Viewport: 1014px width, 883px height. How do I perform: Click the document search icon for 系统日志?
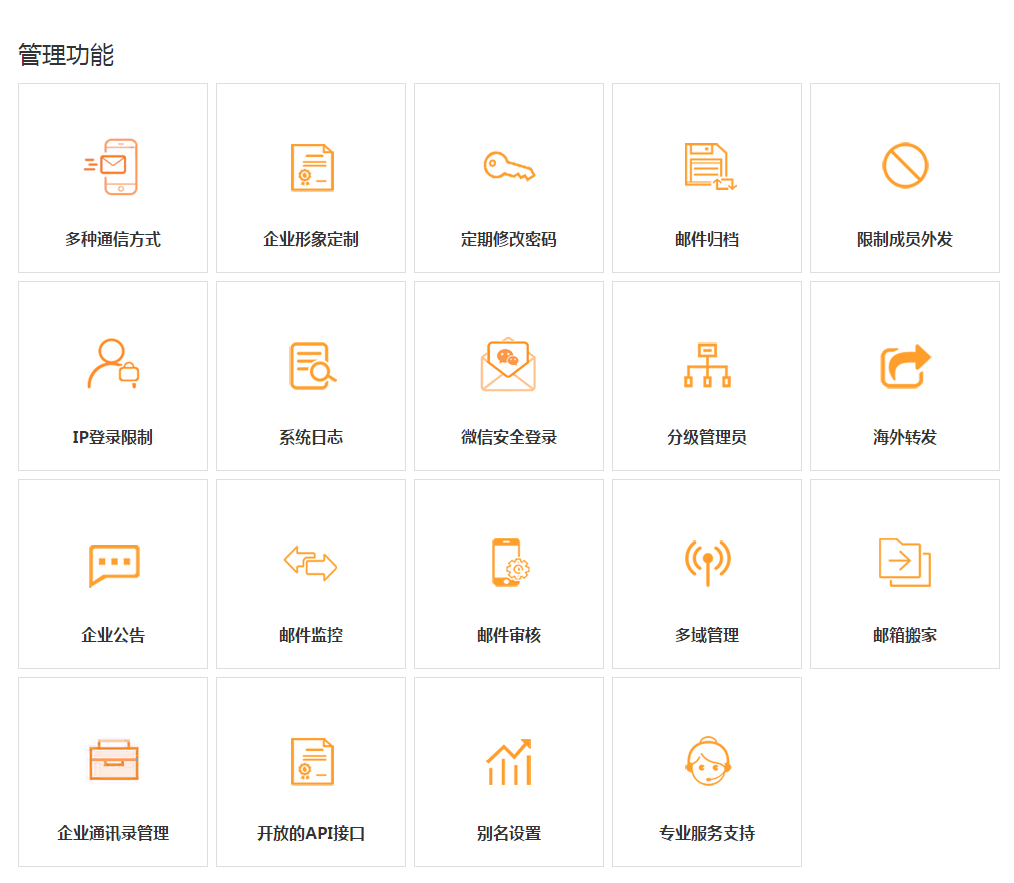[x=311, y=365]
